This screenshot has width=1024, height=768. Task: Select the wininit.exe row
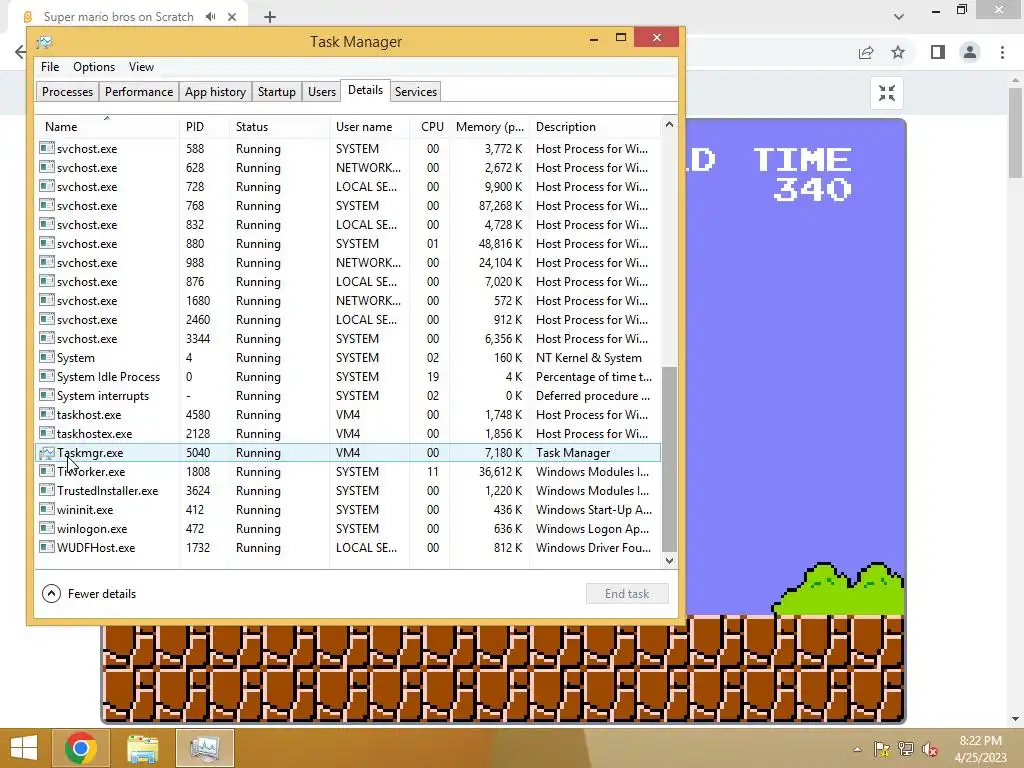coord(348,509)
